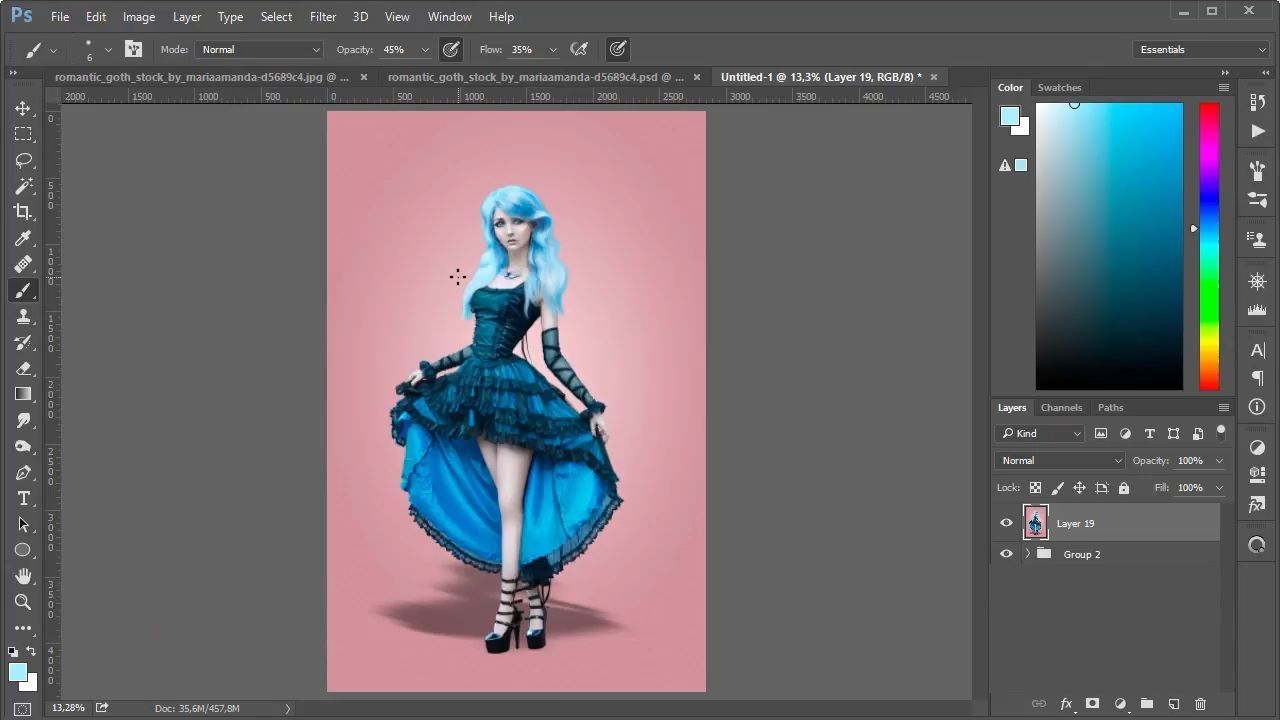Open the Edit Toolbar ellipsis button
1280x720 pixels.
pyautogui.click(x=23, y=628)
